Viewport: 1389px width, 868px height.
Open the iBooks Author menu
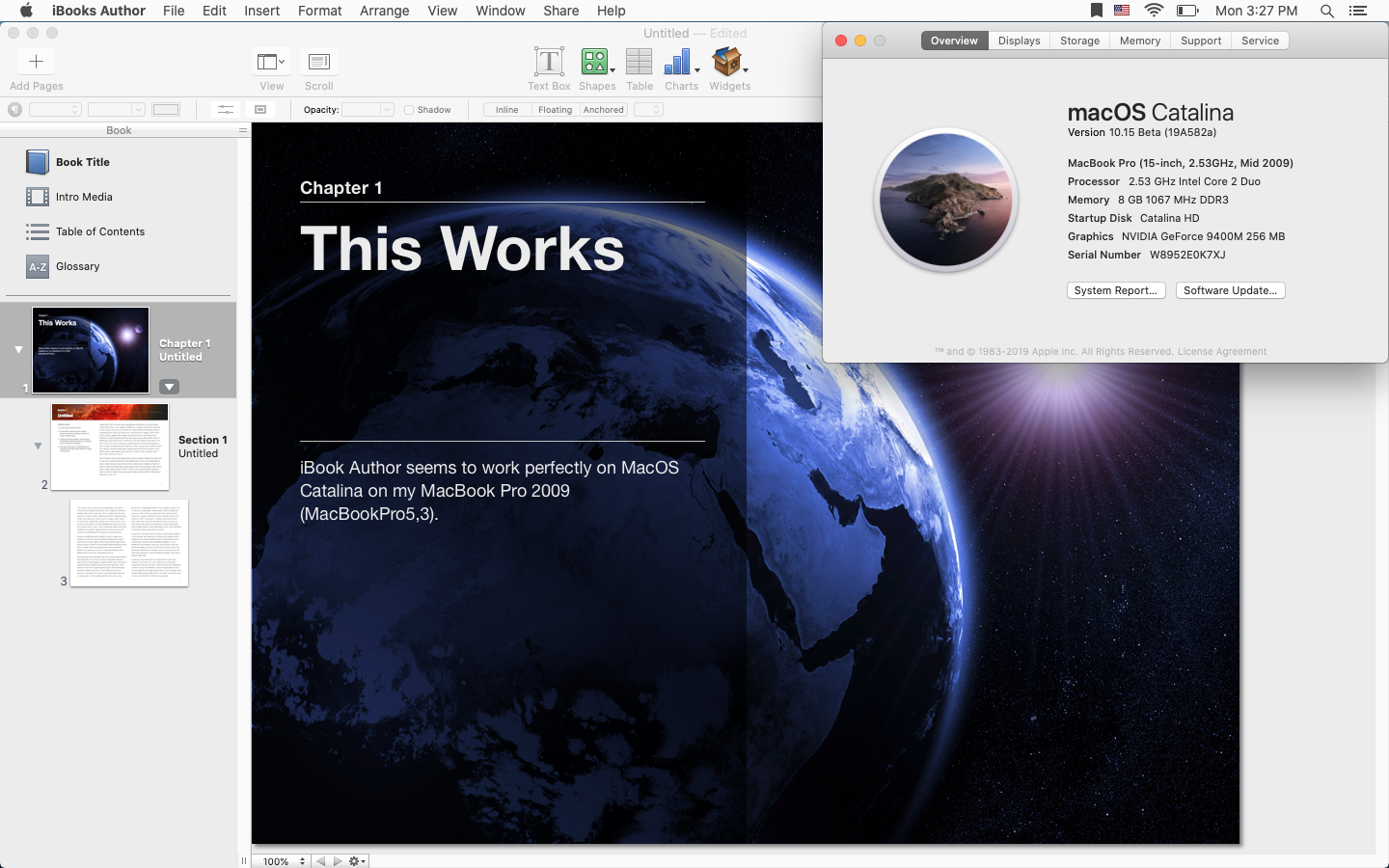click(x=98, y=11)
